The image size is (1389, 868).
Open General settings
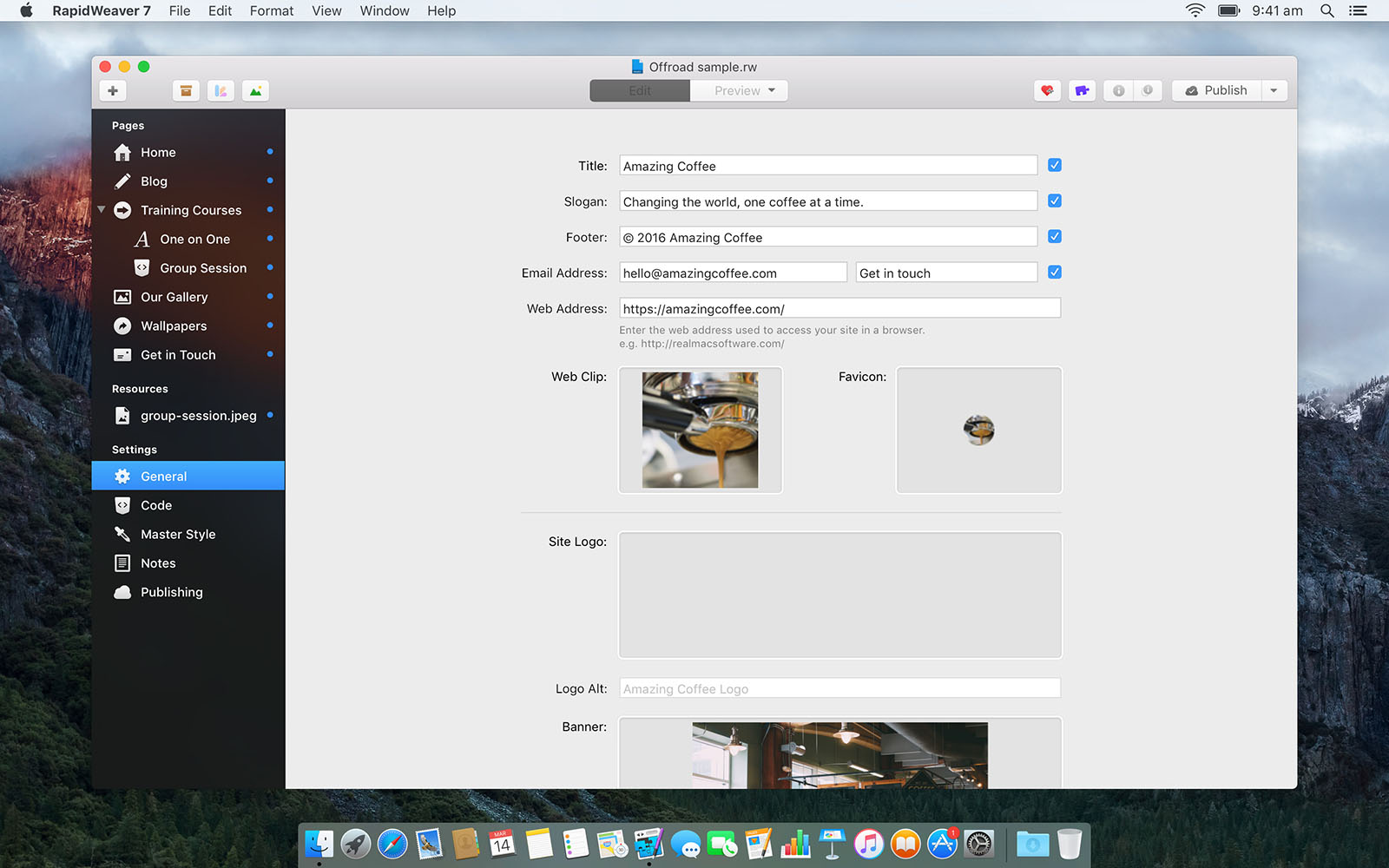tap(188, 476)
